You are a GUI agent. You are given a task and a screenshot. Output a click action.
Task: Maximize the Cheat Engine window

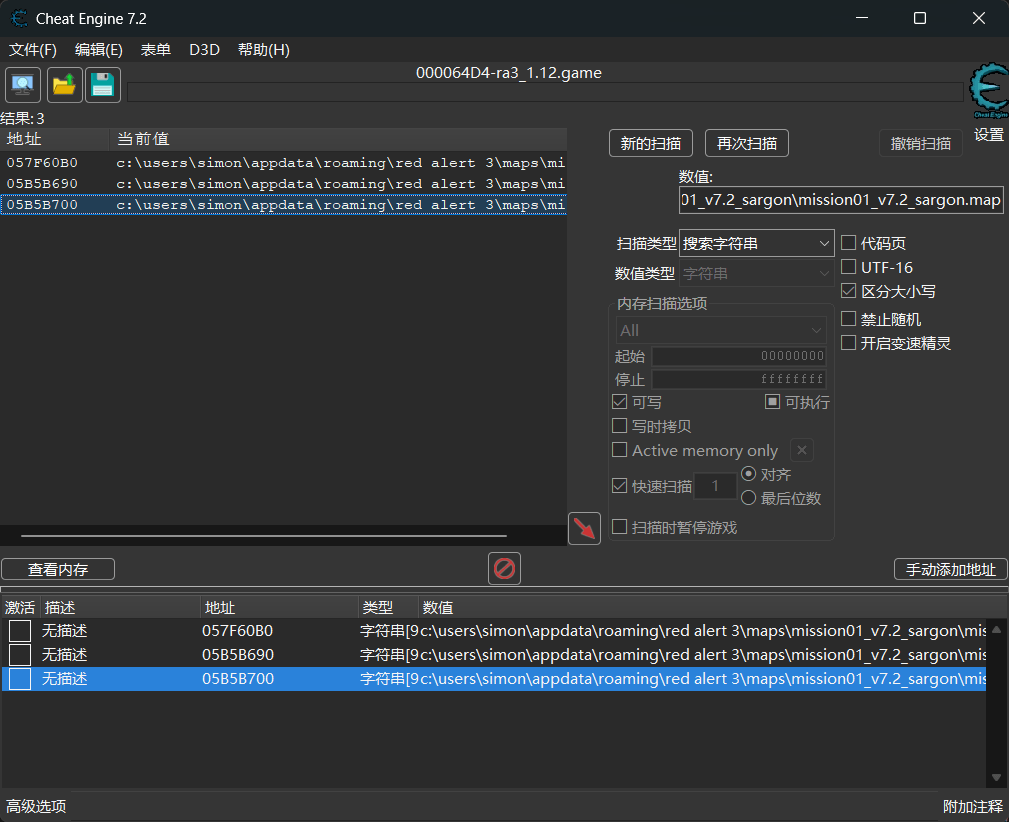(x=920, y=18)
